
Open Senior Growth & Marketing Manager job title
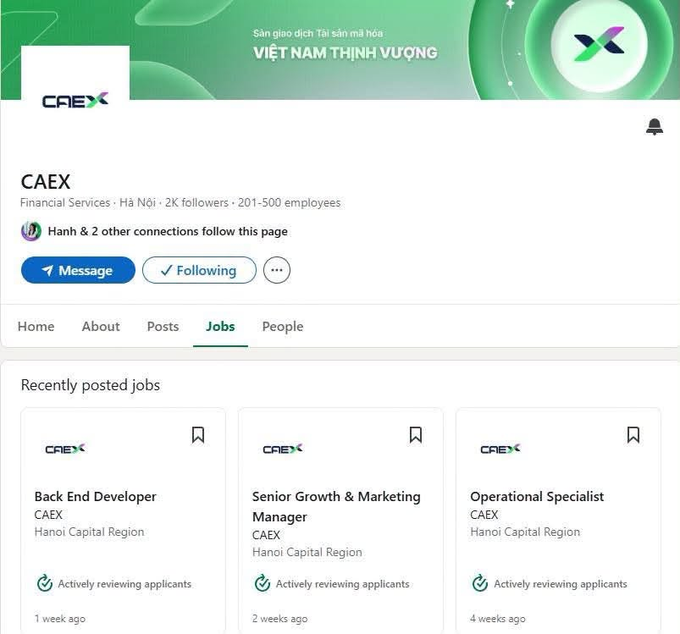pos(336,507)
